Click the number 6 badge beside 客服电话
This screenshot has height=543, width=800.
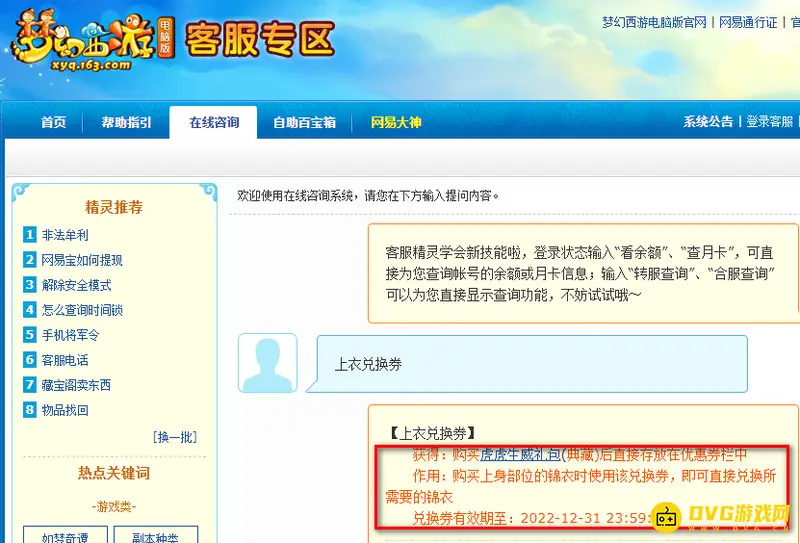coord(30,360)
